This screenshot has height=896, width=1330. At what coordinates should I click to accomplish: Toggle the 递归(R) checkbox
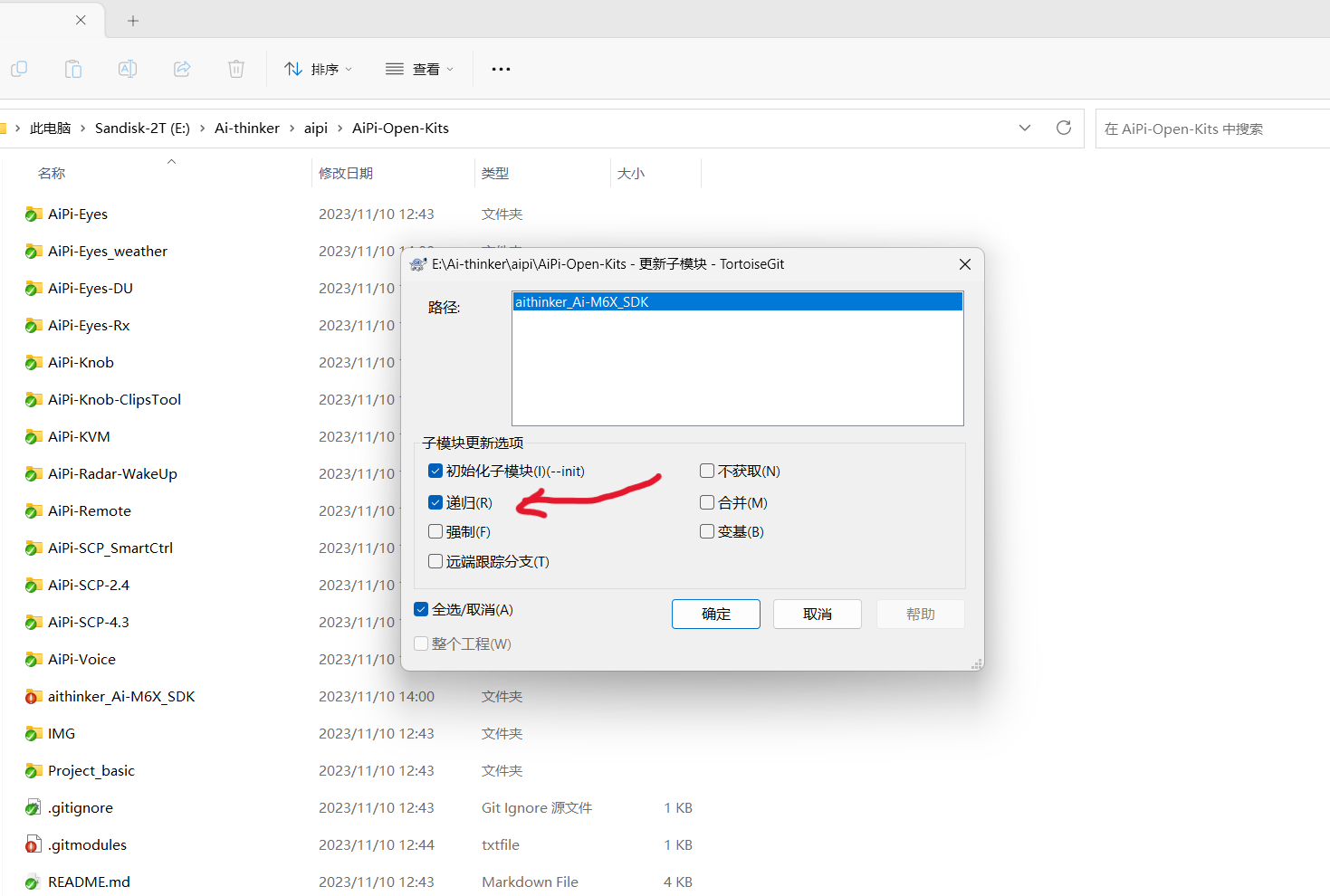435,502
